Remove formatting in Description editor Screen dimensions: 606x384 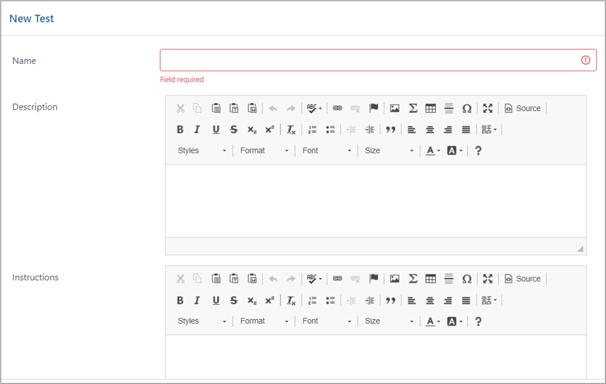(x=291, y=129)
